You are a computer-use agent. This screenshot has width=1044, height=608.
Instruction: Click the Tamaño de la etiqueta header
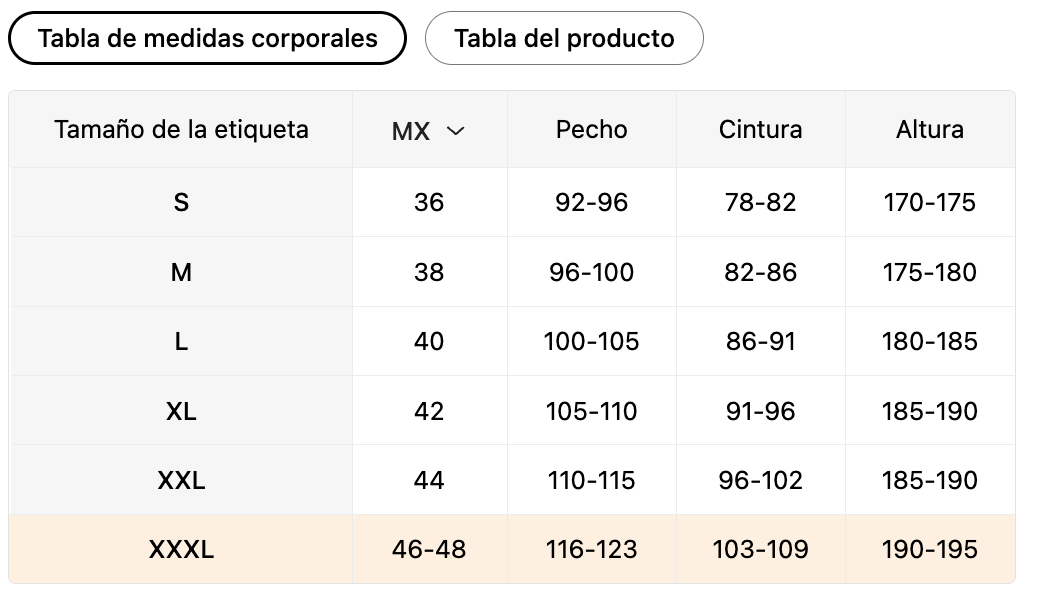coord(181,129)
